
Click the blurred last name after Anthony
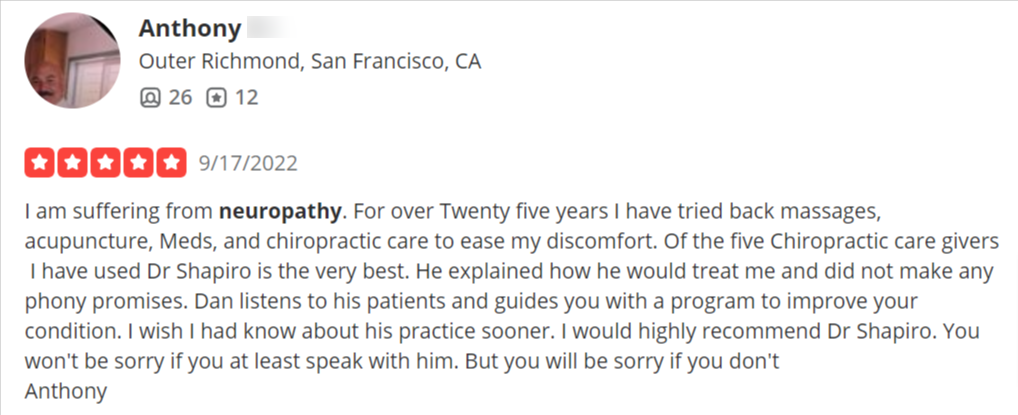[268, 29]
